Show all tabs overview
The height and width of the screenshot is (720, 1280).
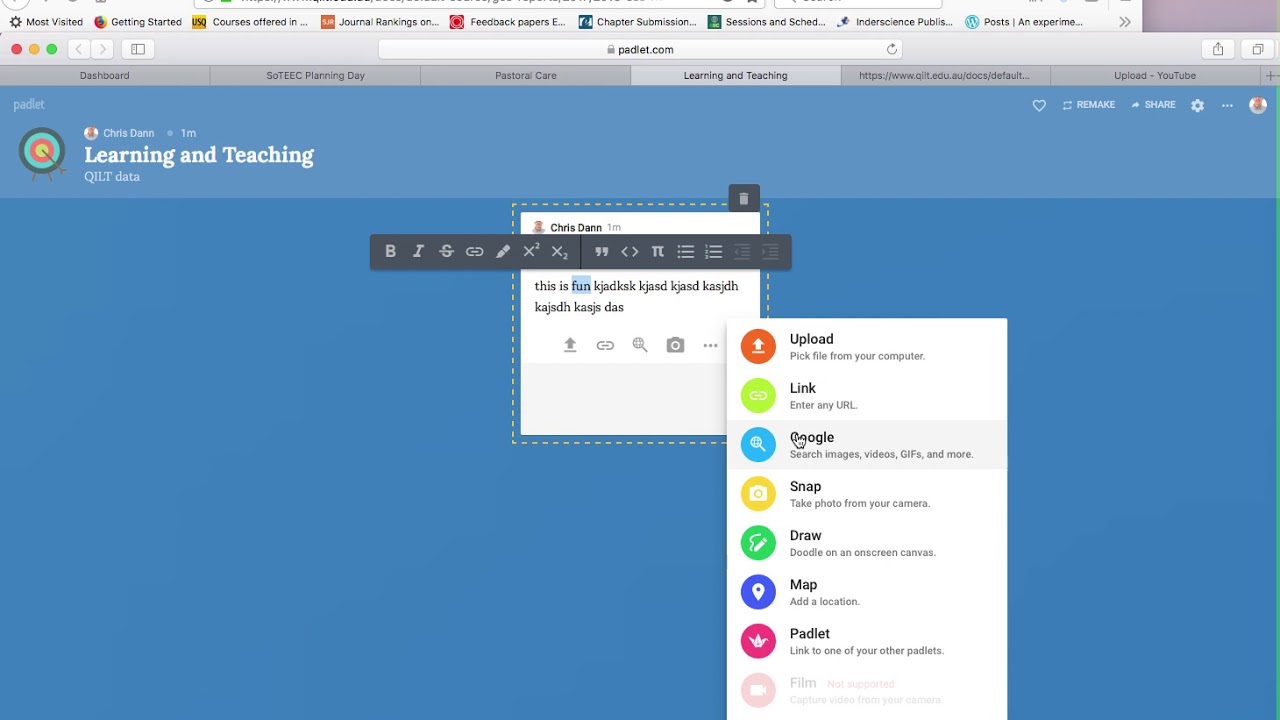pos(1258,49)
